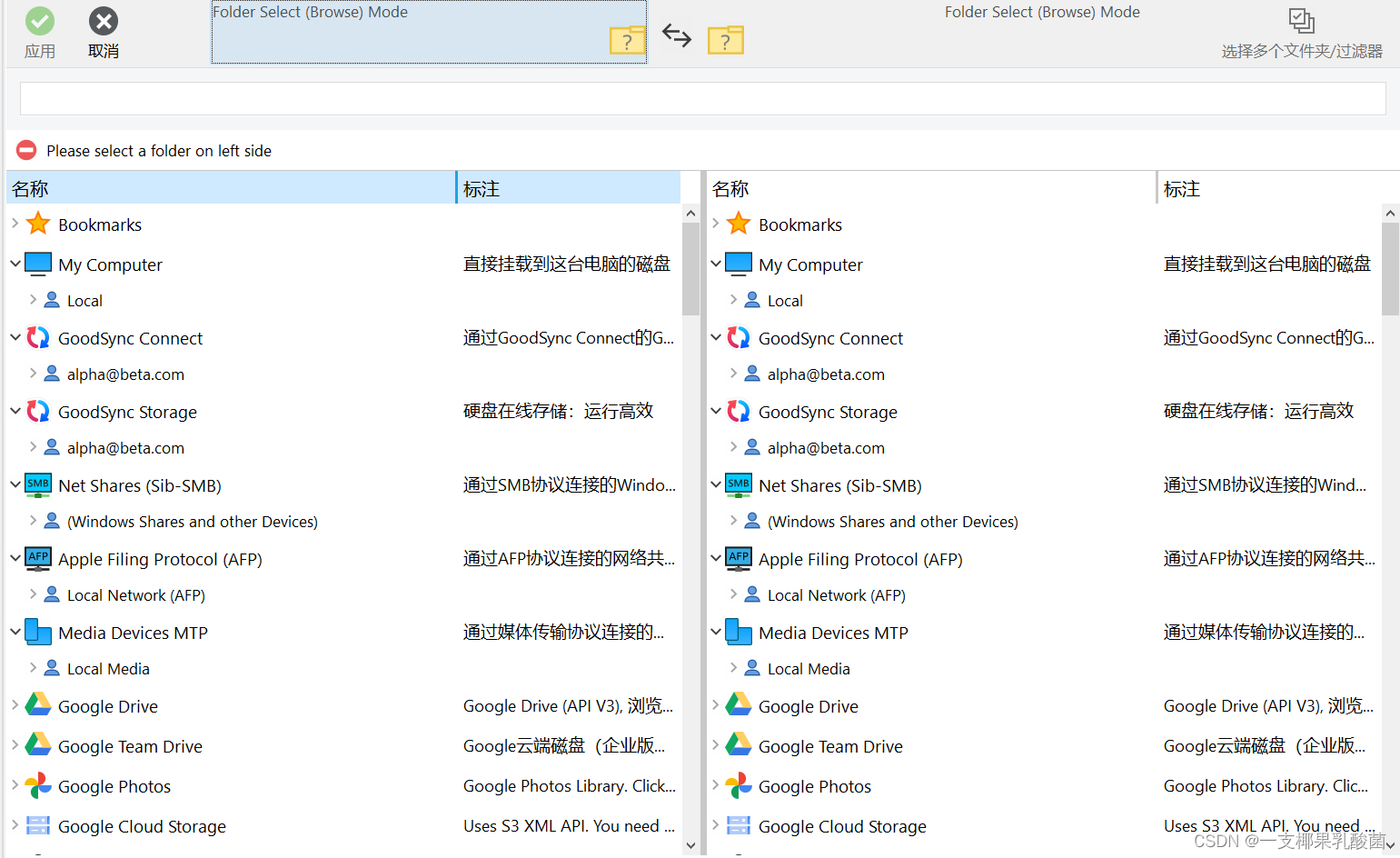Expand Local under left My Computer
Screen dimensions: 1400x858
[33, 300]
